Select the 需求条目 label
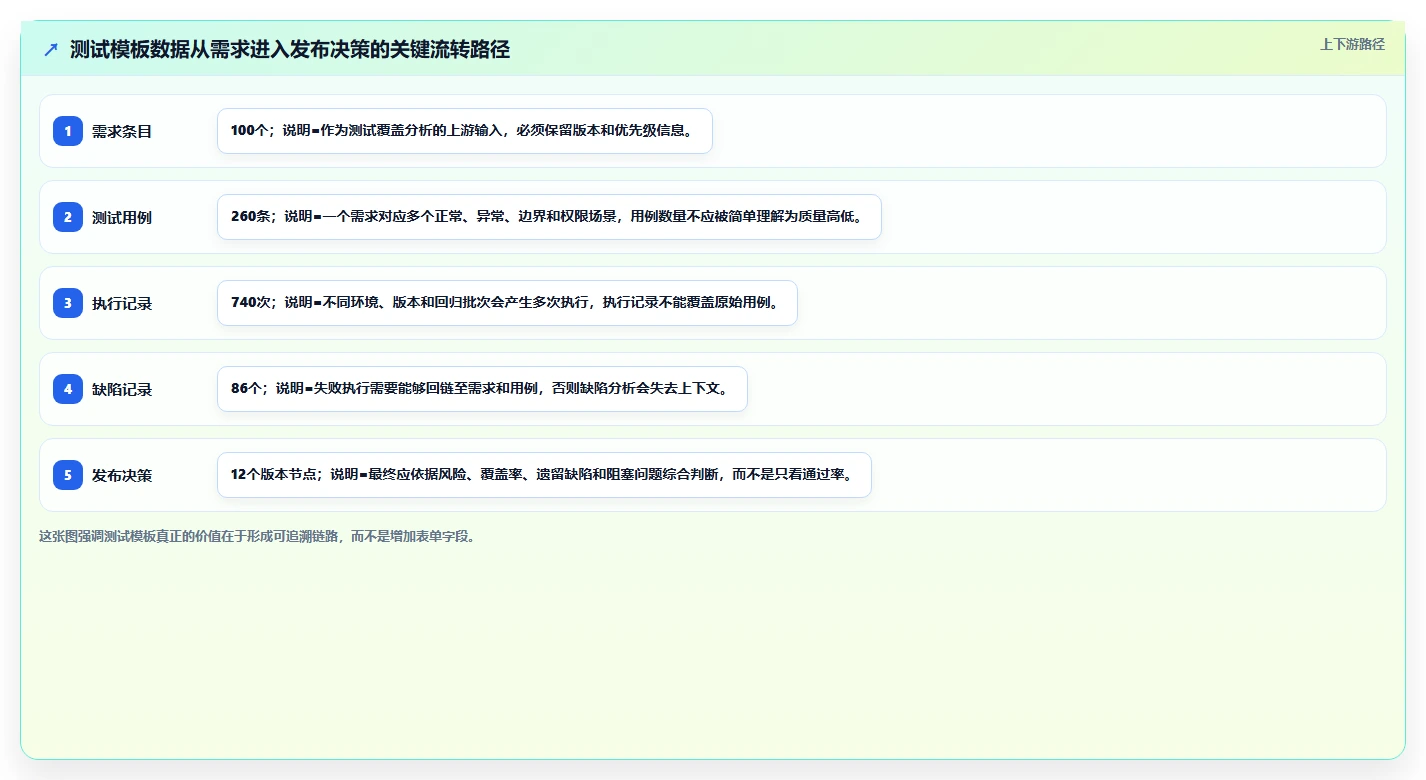 click(122, 131)
